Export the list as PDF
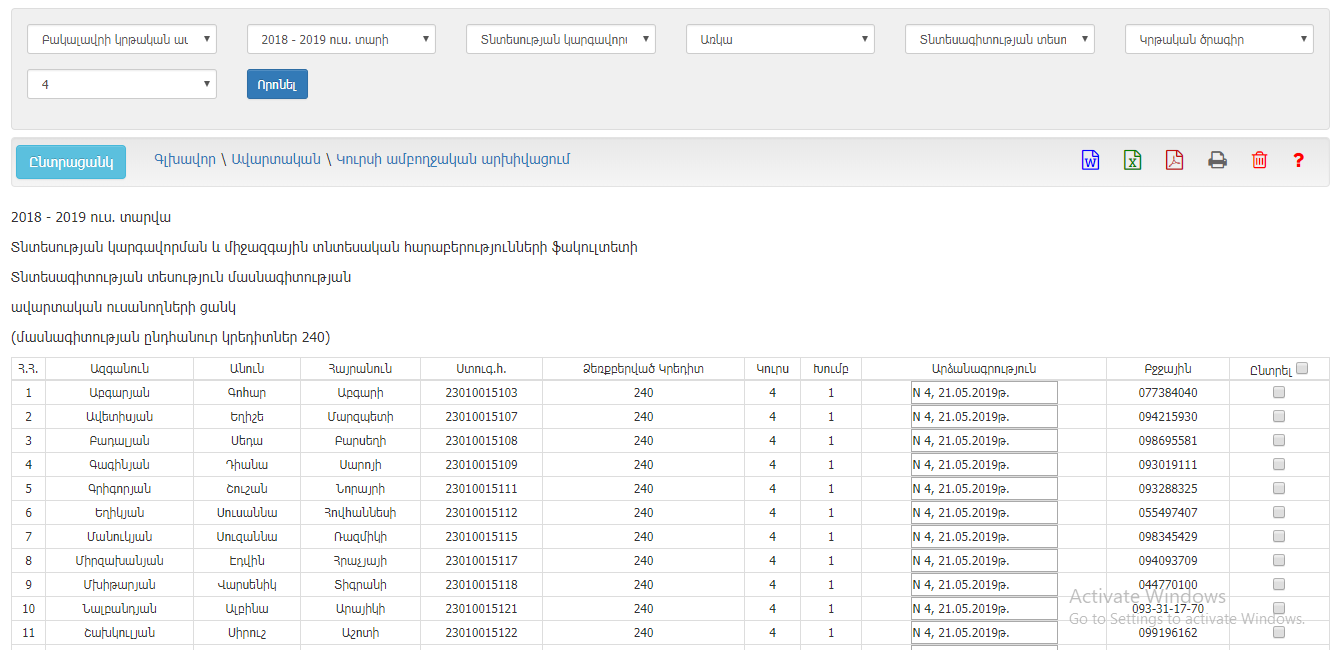 pos(1174,160)
